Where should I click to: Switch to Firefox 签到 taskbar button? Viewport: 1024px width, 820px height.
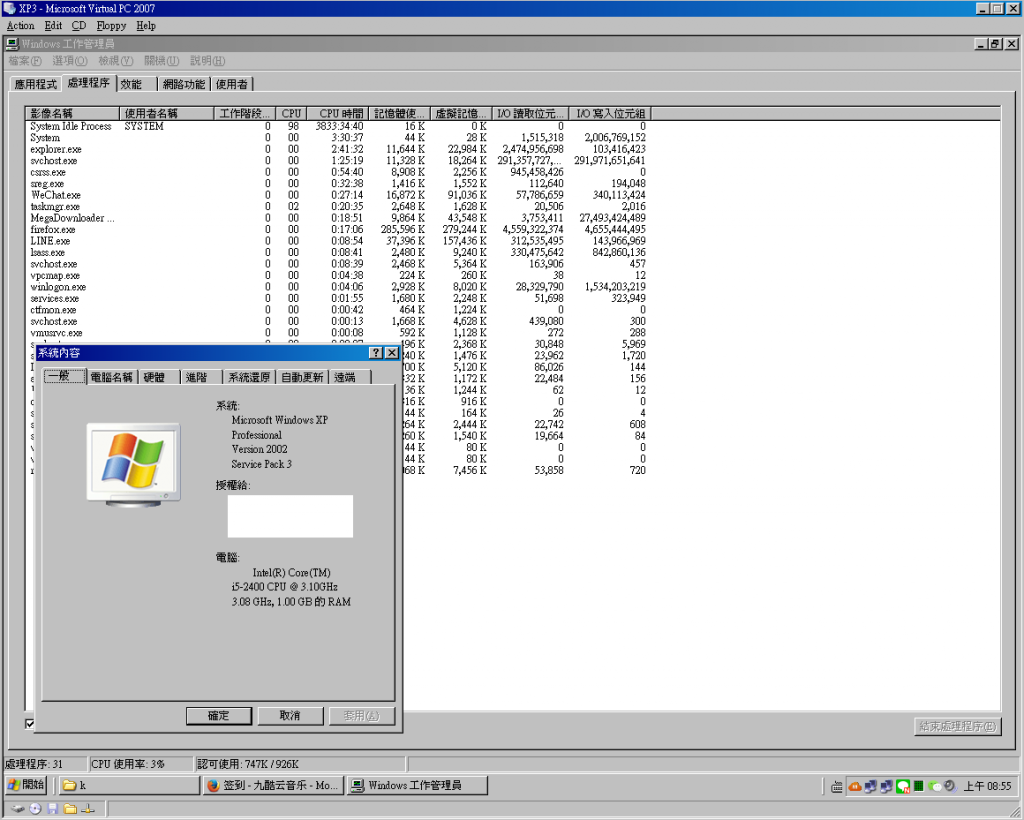274,785
